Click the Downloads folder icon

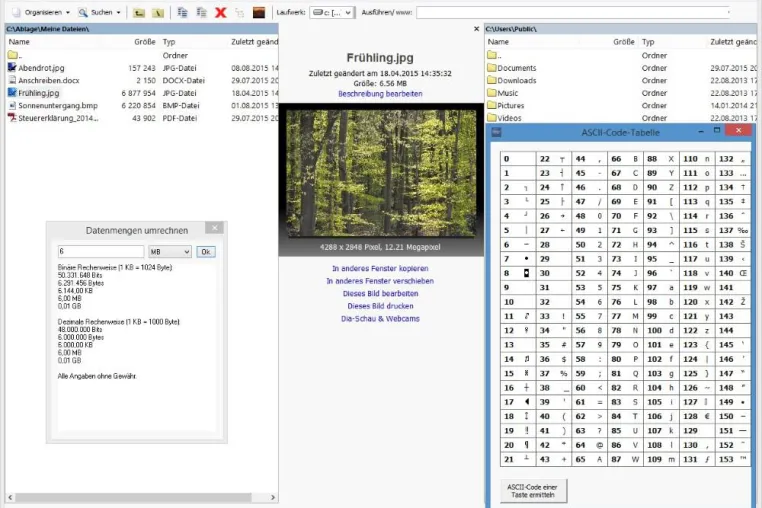tap(492, 80)
